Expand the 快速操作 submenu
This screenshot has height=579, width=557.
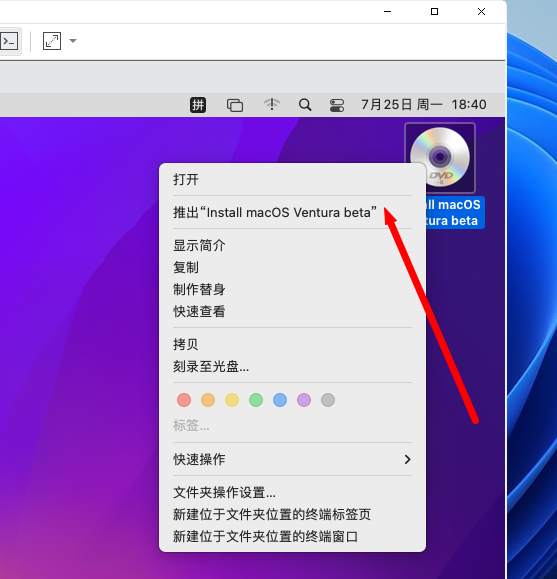pyautogui.click(x=293, y=459)
